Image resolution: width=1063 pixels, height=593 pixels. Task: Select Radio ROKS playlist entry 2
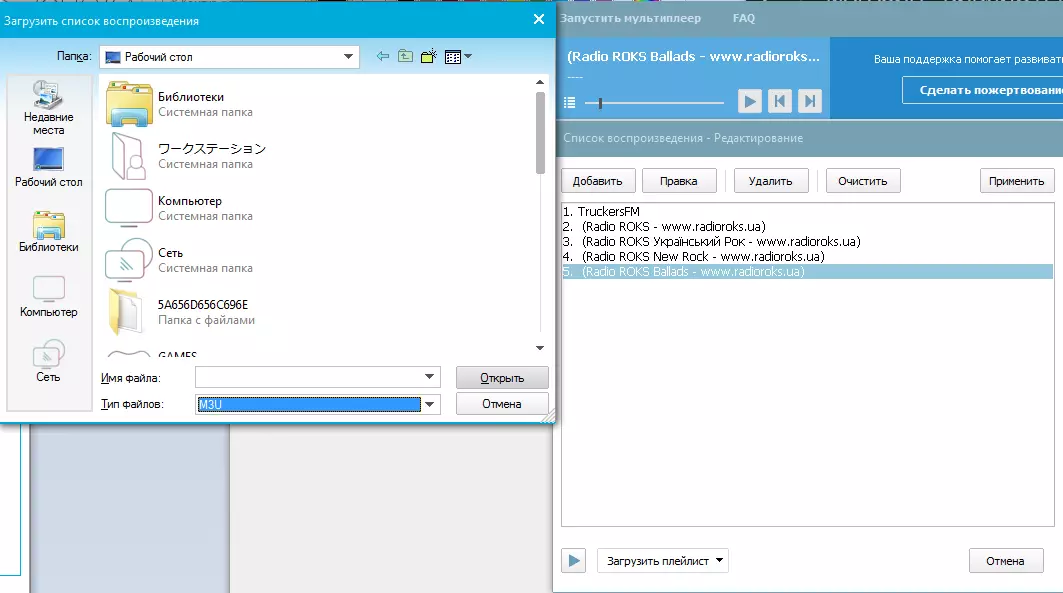[x=807, y=226]
